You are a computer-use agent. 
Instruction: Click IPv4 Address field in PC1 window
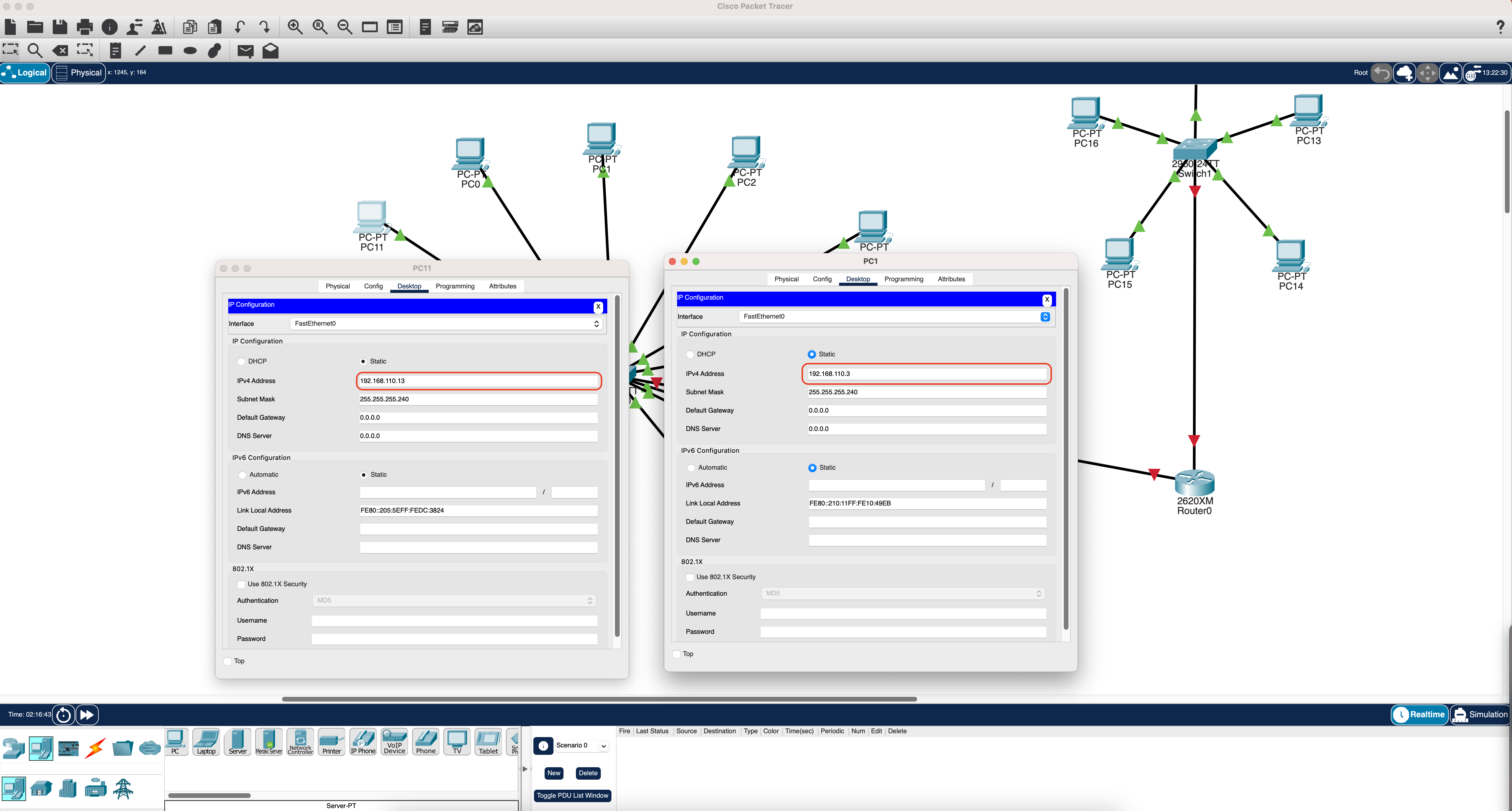927,374
